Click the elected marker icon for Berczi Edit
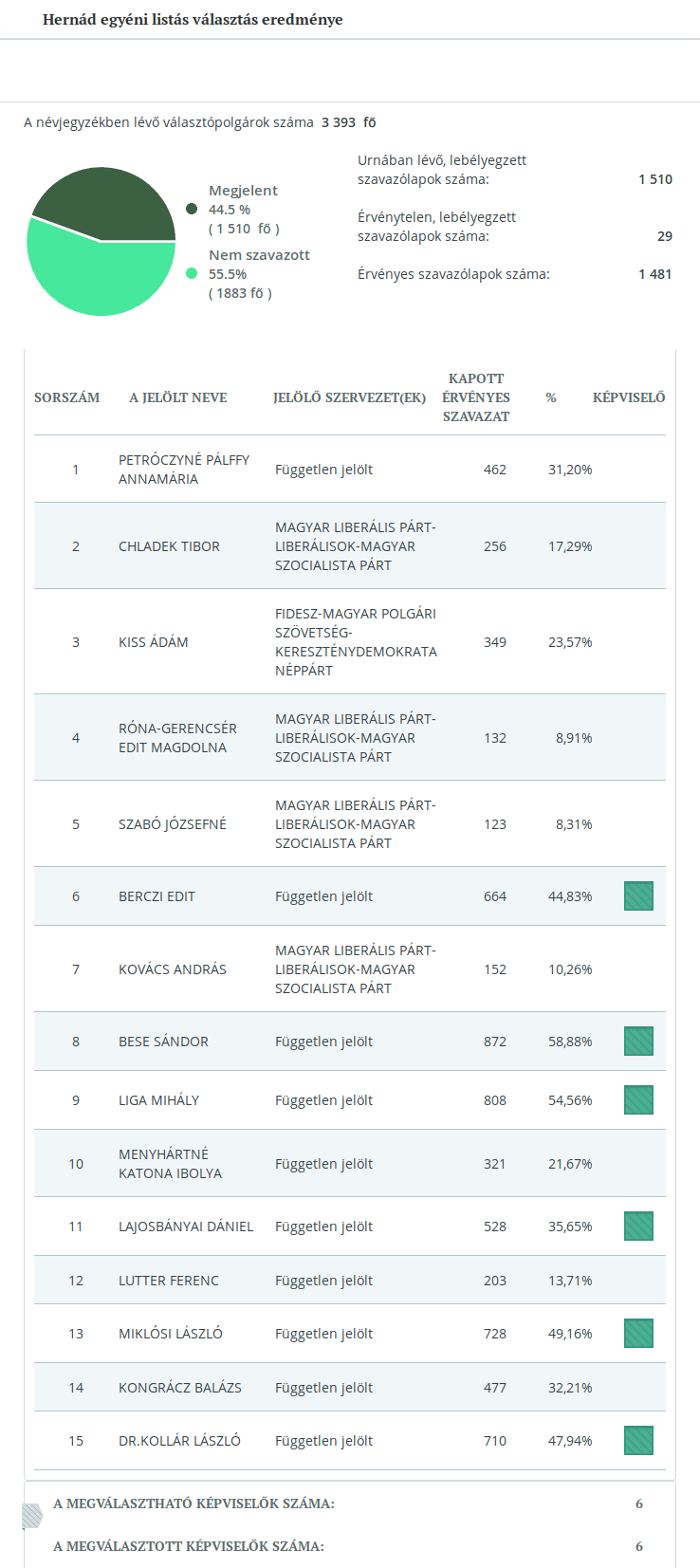This screenshot has width=700, height=1568. [x=638, y=896]
